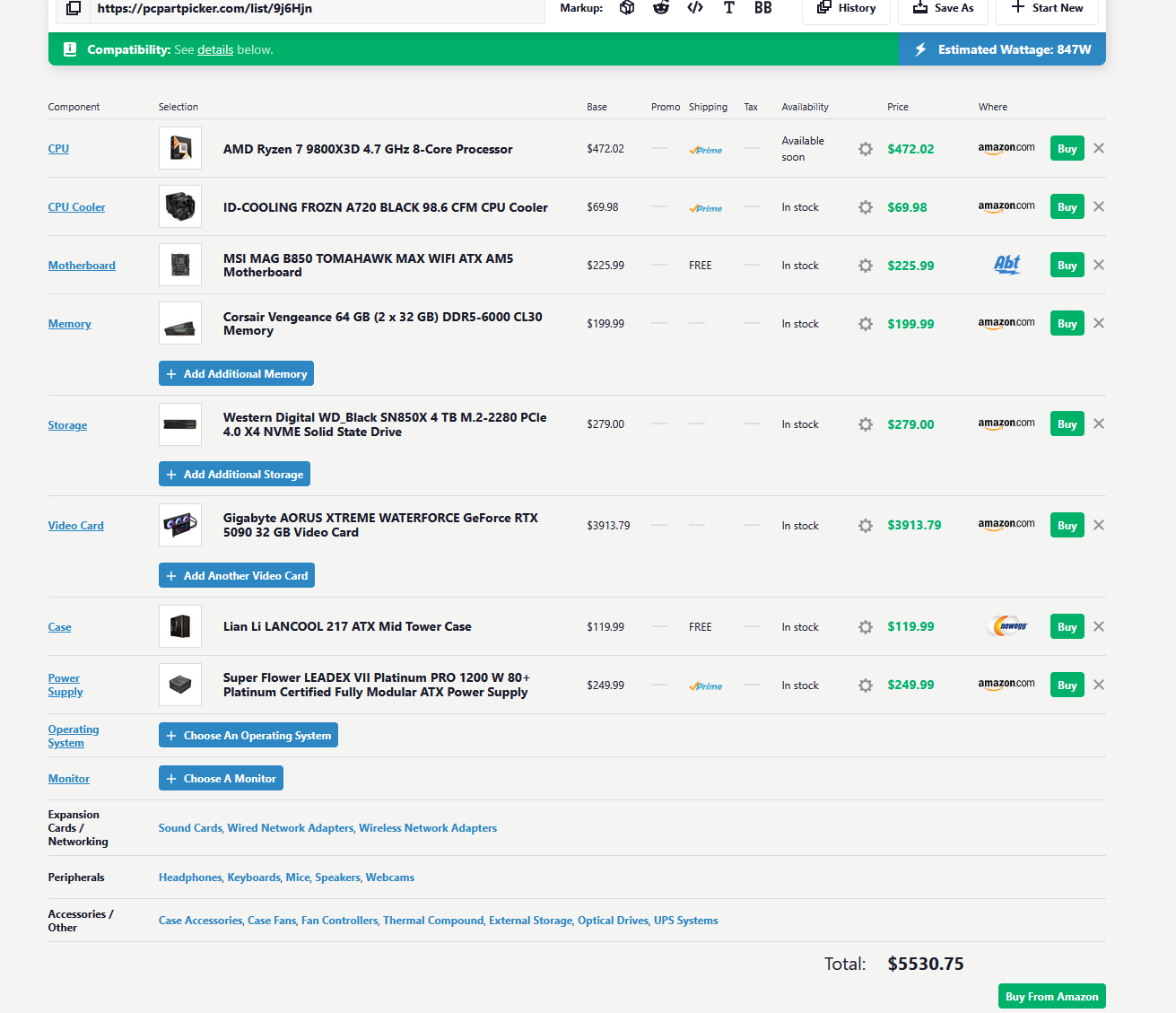This screenshot has width=1176, height=1013.
Task: Click the Abt merchant logo
Action: (x=1006, y=264)
